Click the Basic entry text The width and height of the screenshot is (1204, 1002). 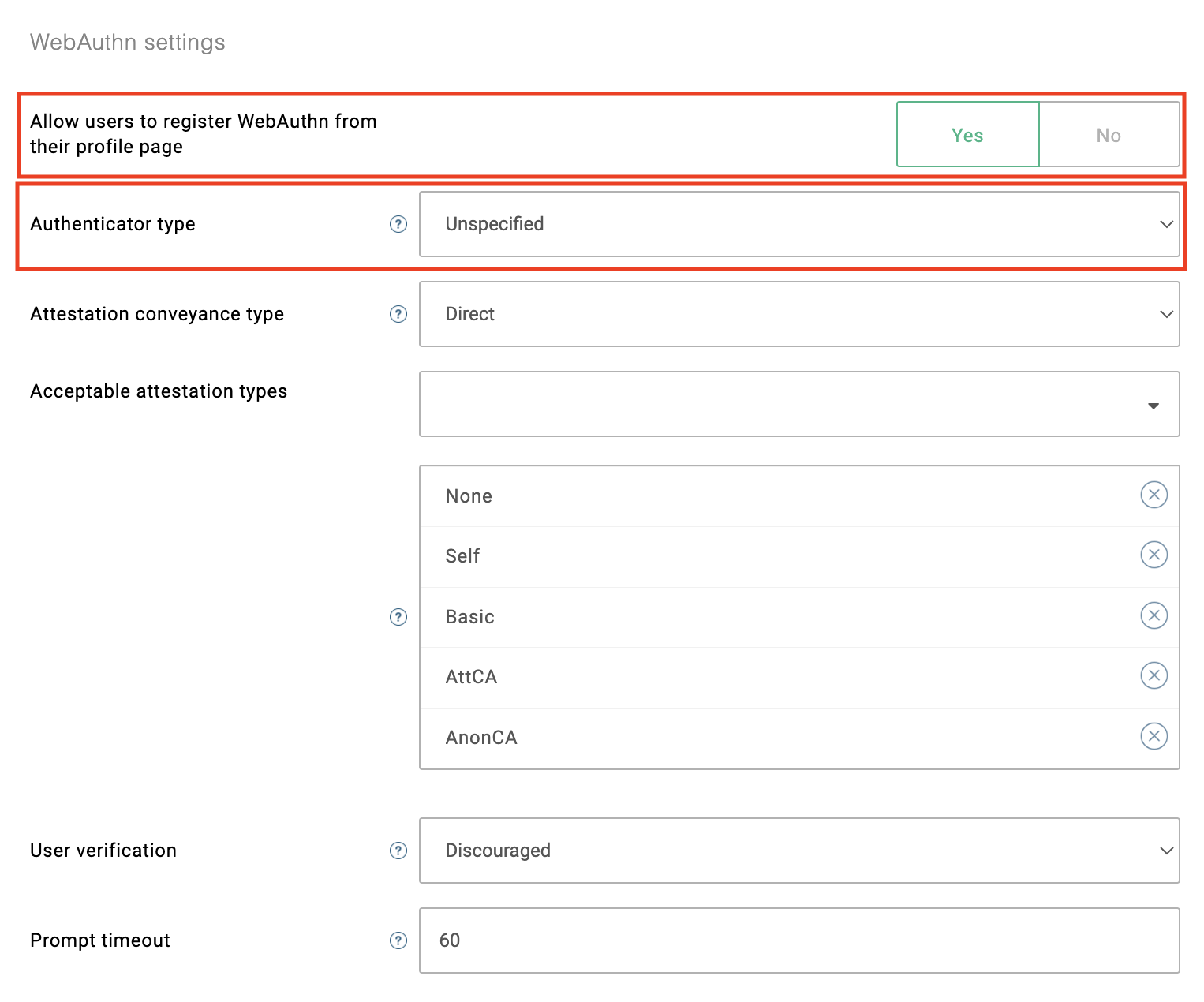point(469,617)
